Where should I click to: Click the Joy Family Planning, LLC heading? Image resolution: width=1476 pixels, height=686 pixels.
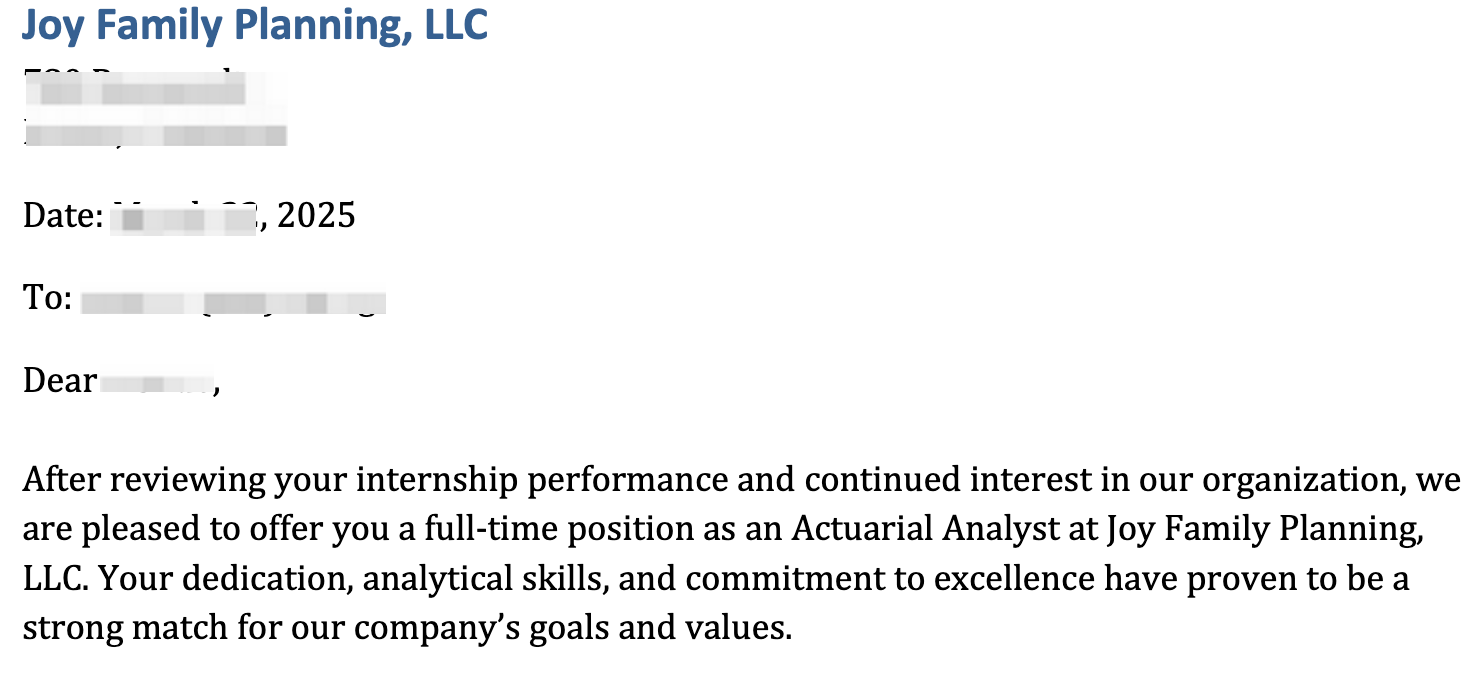click(255, 24)
